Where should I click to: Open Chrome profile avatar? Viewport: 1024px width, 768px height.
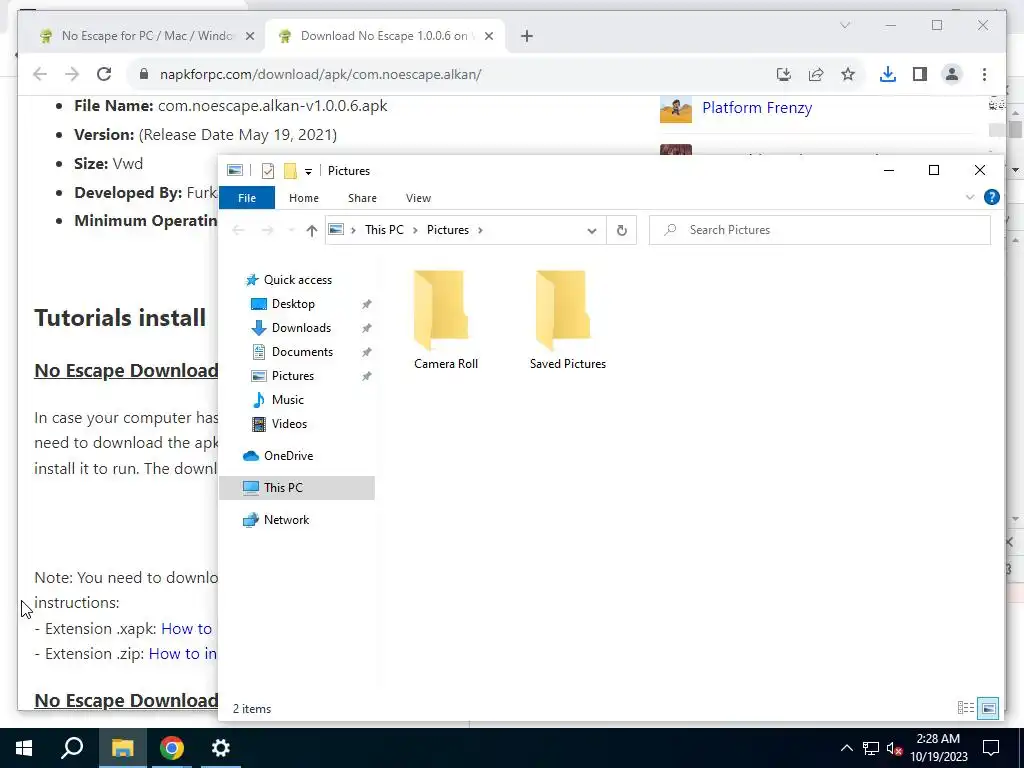952,74
